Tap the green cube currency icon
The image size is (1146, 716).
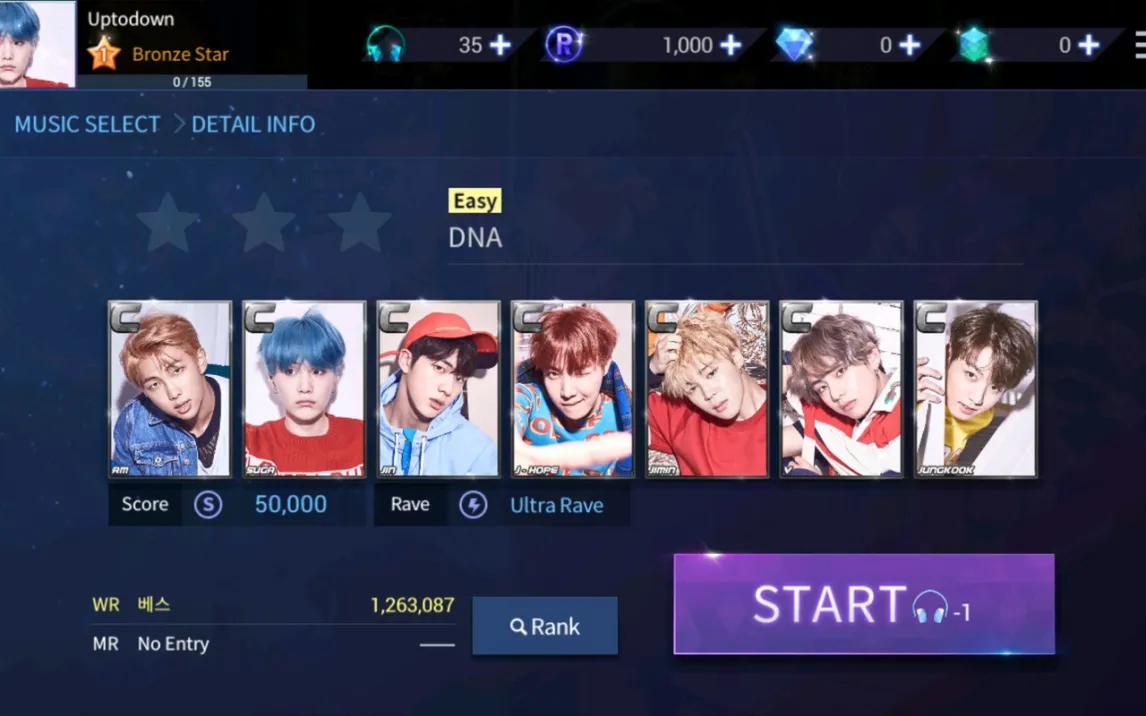[974, 45]
